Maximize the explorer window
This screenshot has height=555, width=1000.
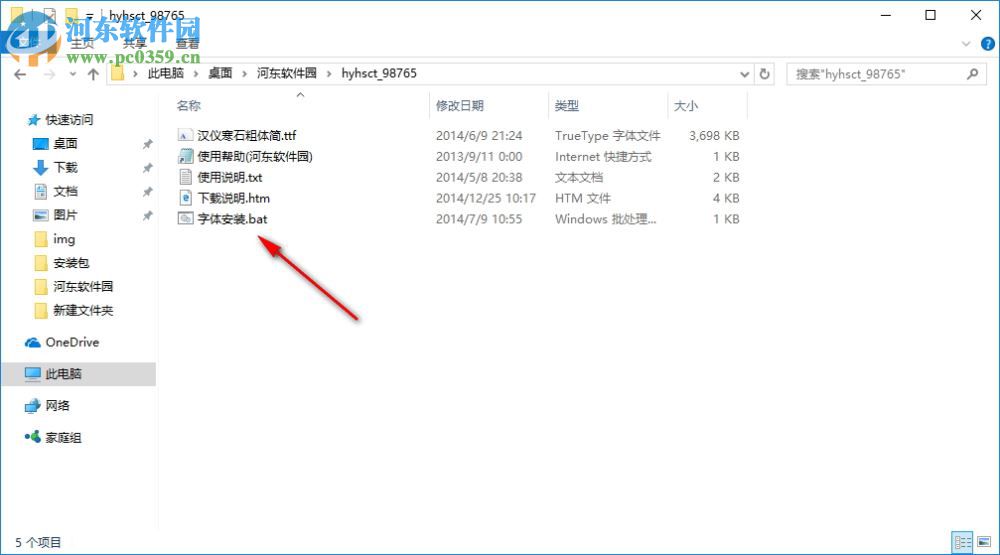[930, 15]
